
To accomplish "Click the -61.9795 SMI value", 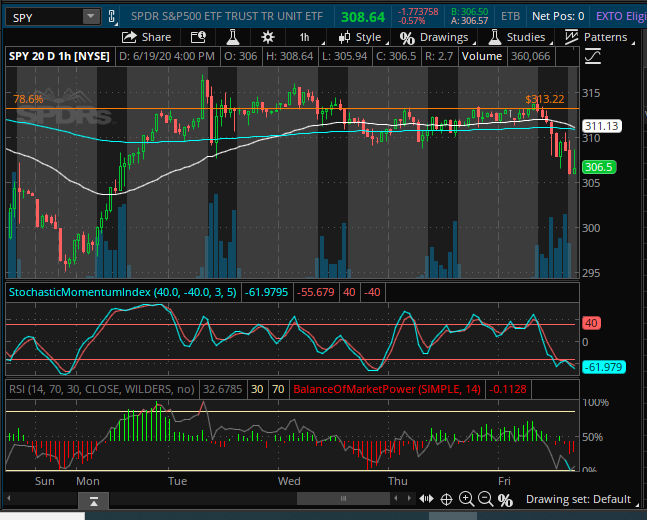I will pyautogui.click(x=266, y=292).
